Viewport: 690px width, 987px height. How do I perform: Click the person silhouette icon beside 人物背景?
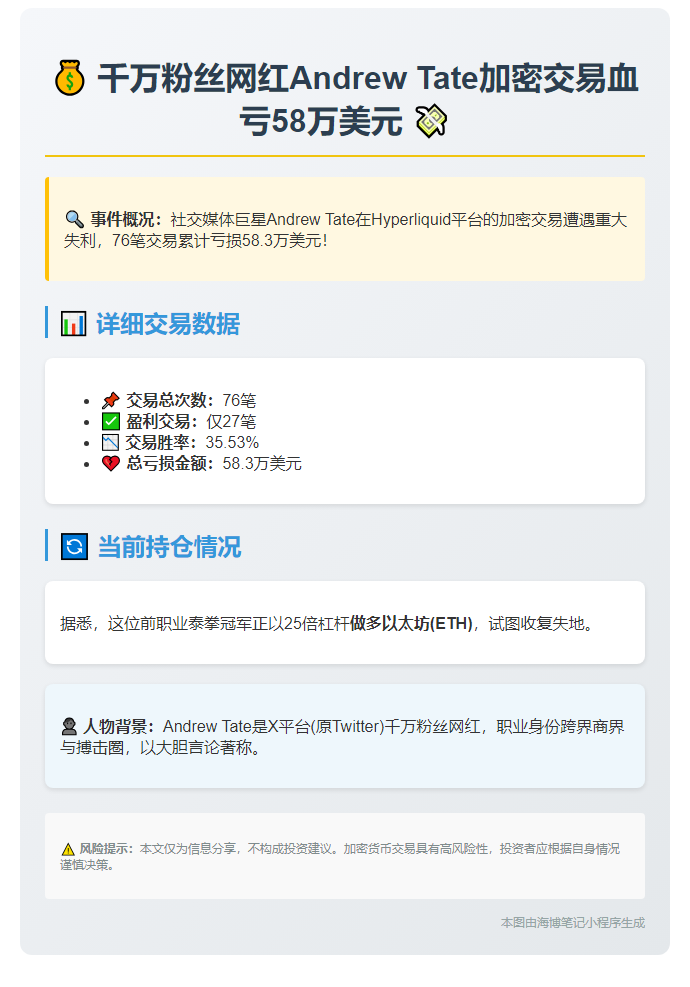point(69,727)
